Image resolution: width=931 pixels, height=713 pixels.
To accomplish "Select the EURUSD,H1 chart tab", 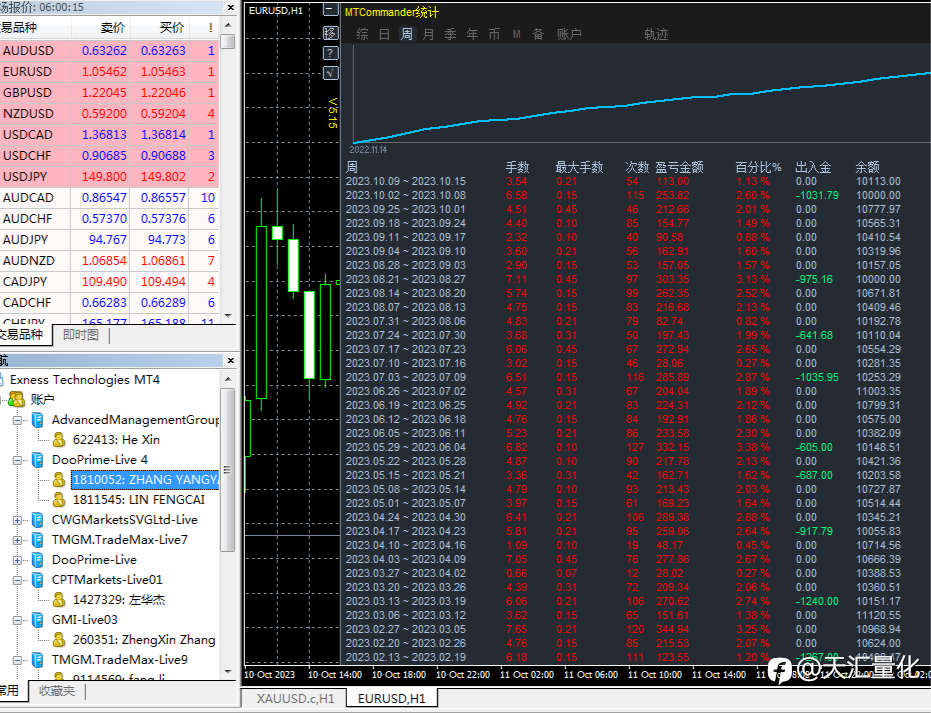I will pos(391,699).
